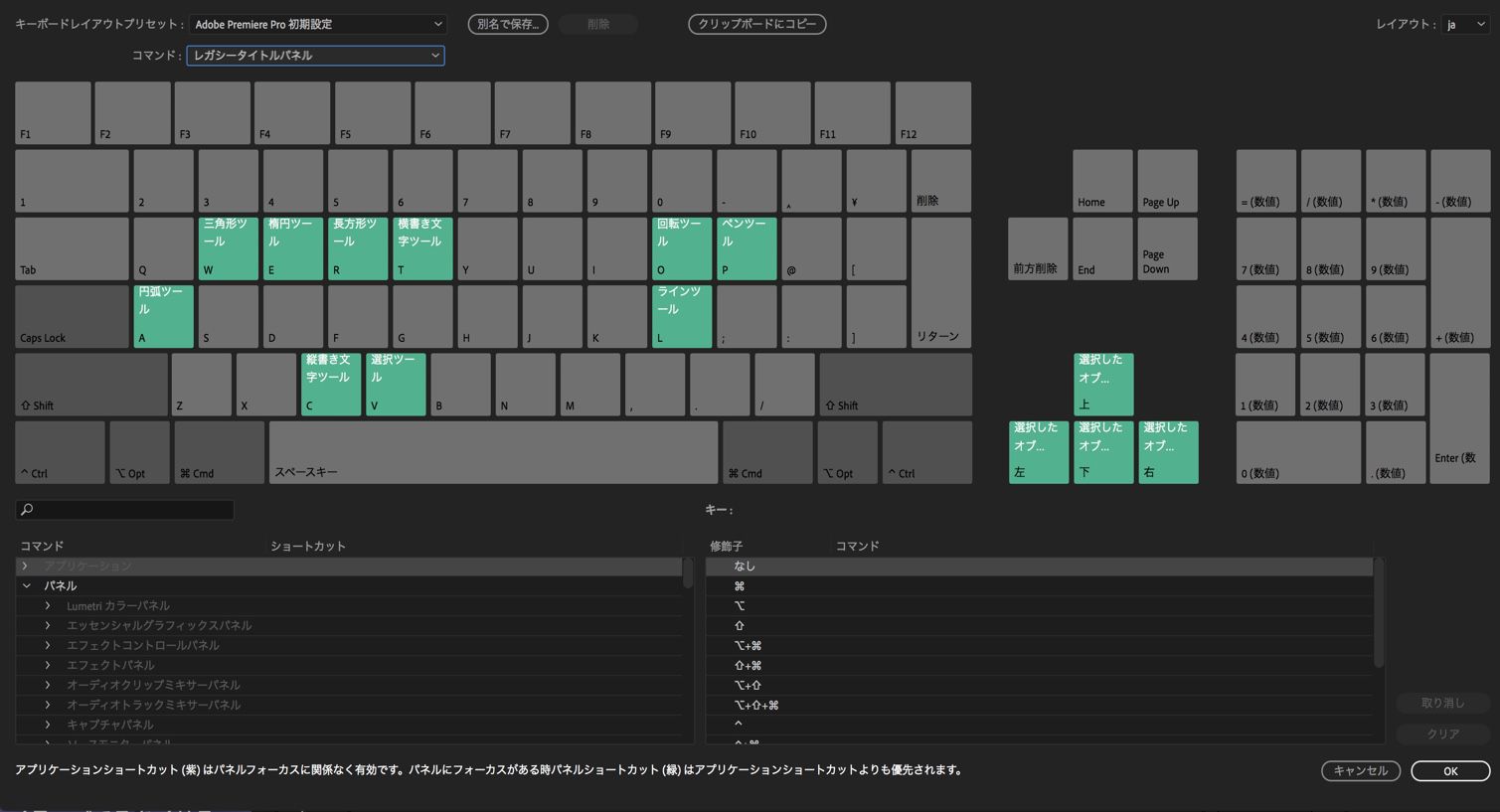1500x812 pixels.
Task: Focus the command search field
Action: [x=125, y=510]
